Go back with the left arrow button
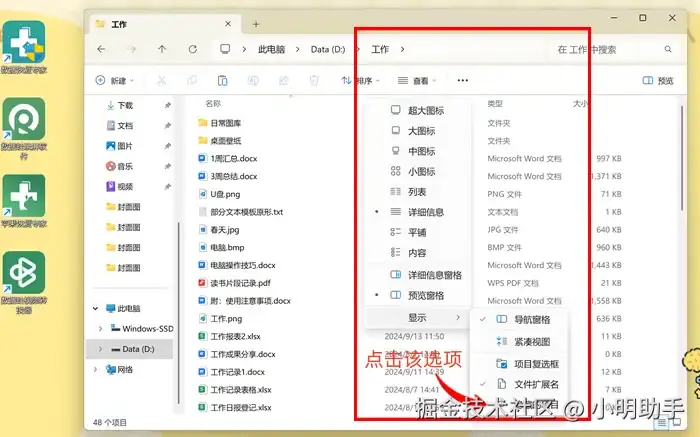Viewport: 700px width, 437px height. tap(101, 49)
